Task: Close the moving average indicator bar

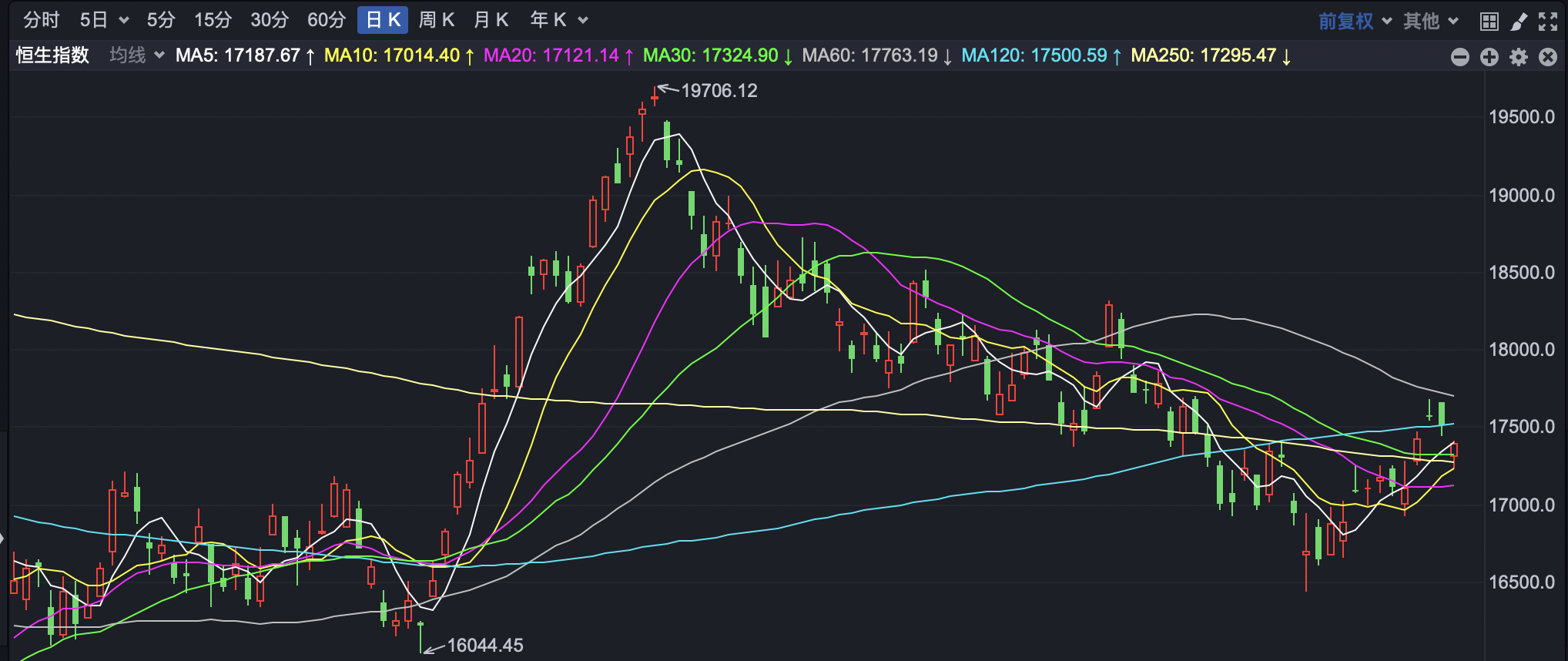Action: pyautogui.click(x=1548, y=56)
